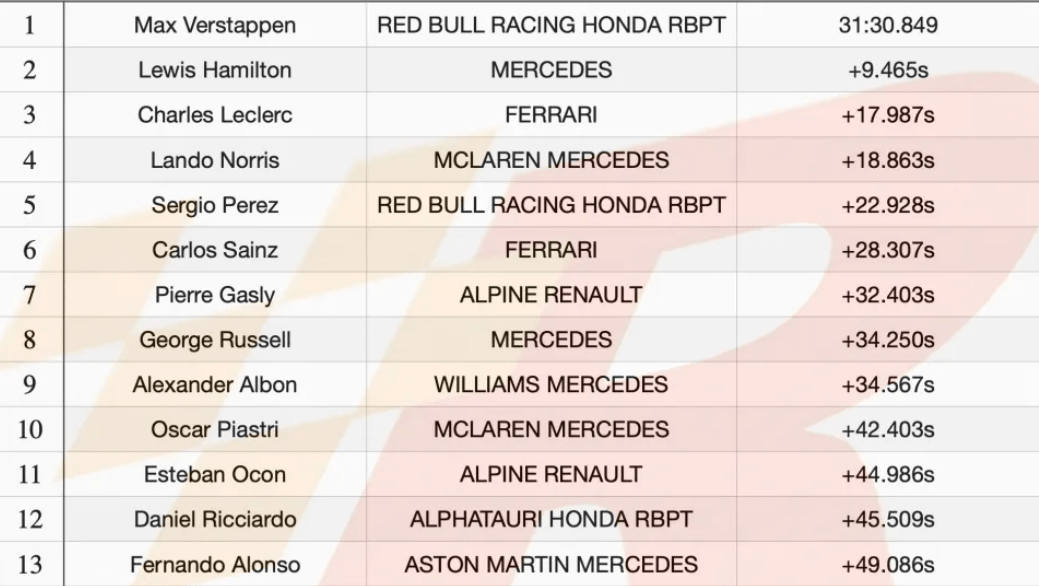Click the Carlos Sainz name cell

[x=215, y=250]
